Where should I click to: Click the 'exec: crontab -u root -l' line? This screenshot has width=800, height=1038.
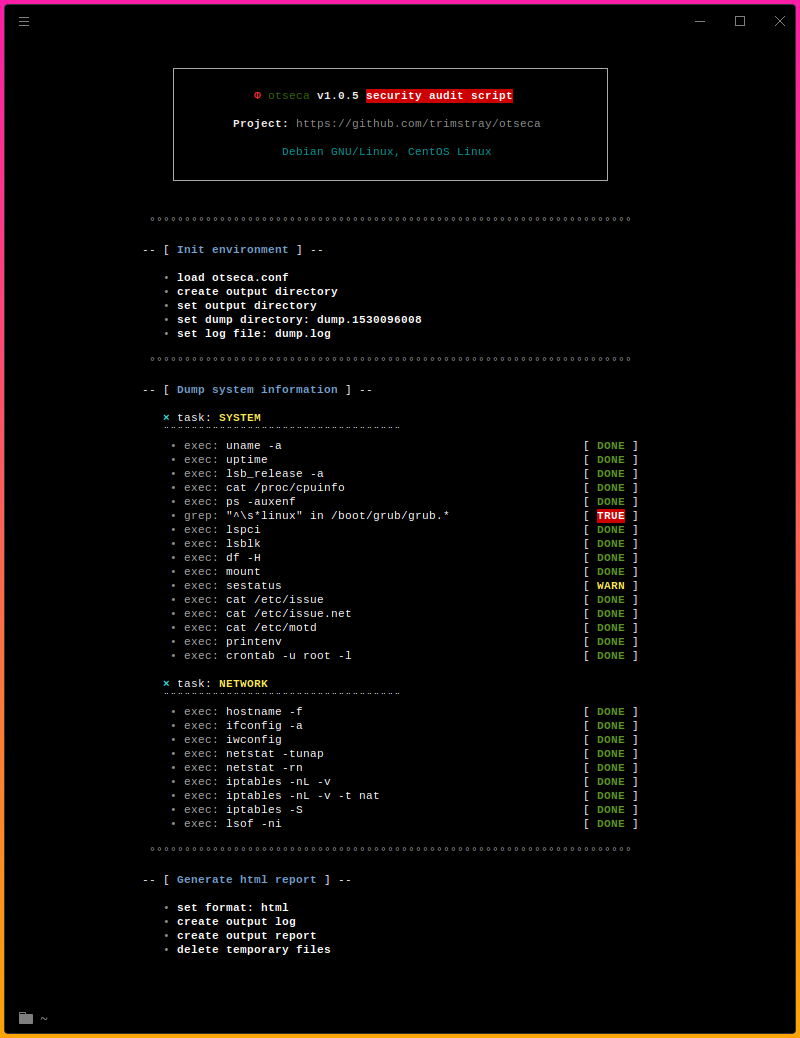[268, 655]
